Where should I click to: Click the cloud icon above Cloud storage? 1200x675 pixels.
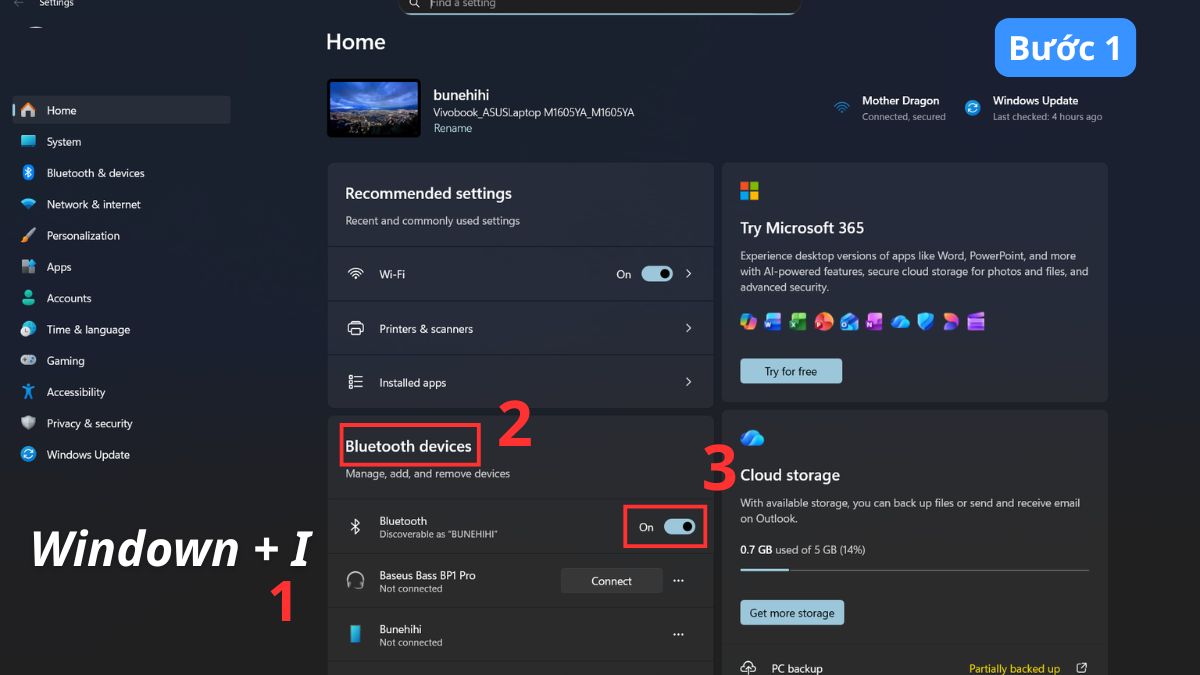pos(752,438)
